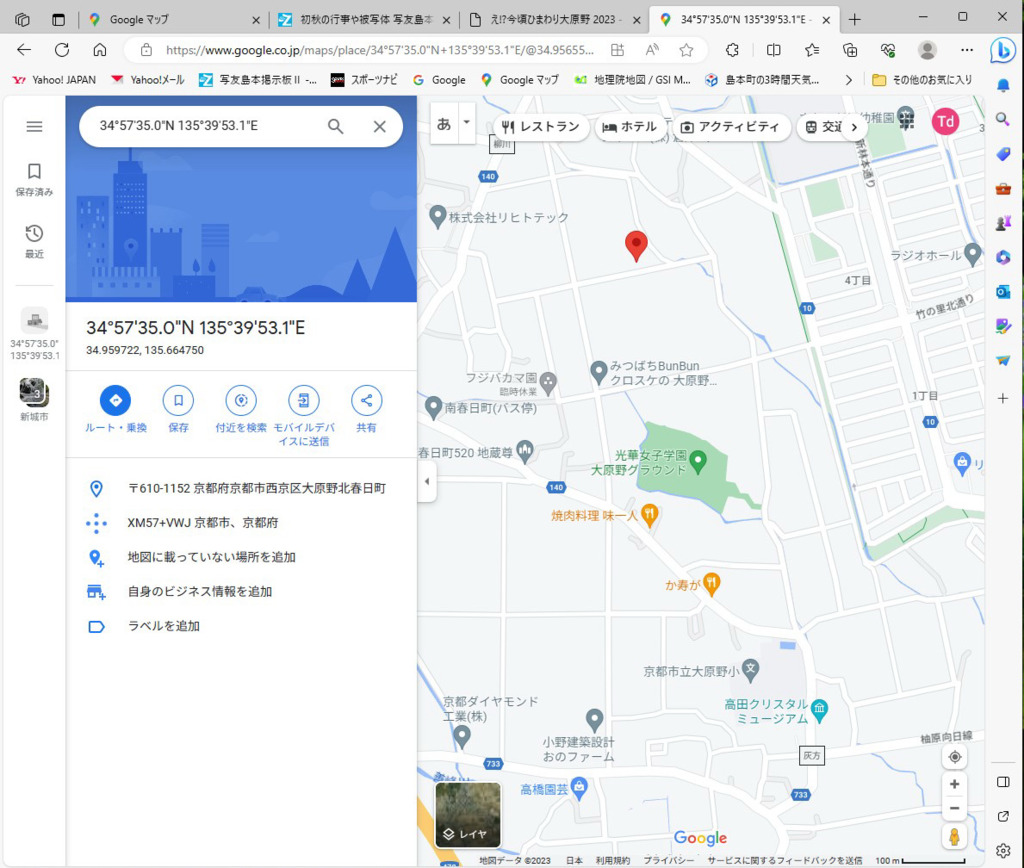
Task: Click 地図に載っていない場所を追加
Action: [x=212, y=557]
